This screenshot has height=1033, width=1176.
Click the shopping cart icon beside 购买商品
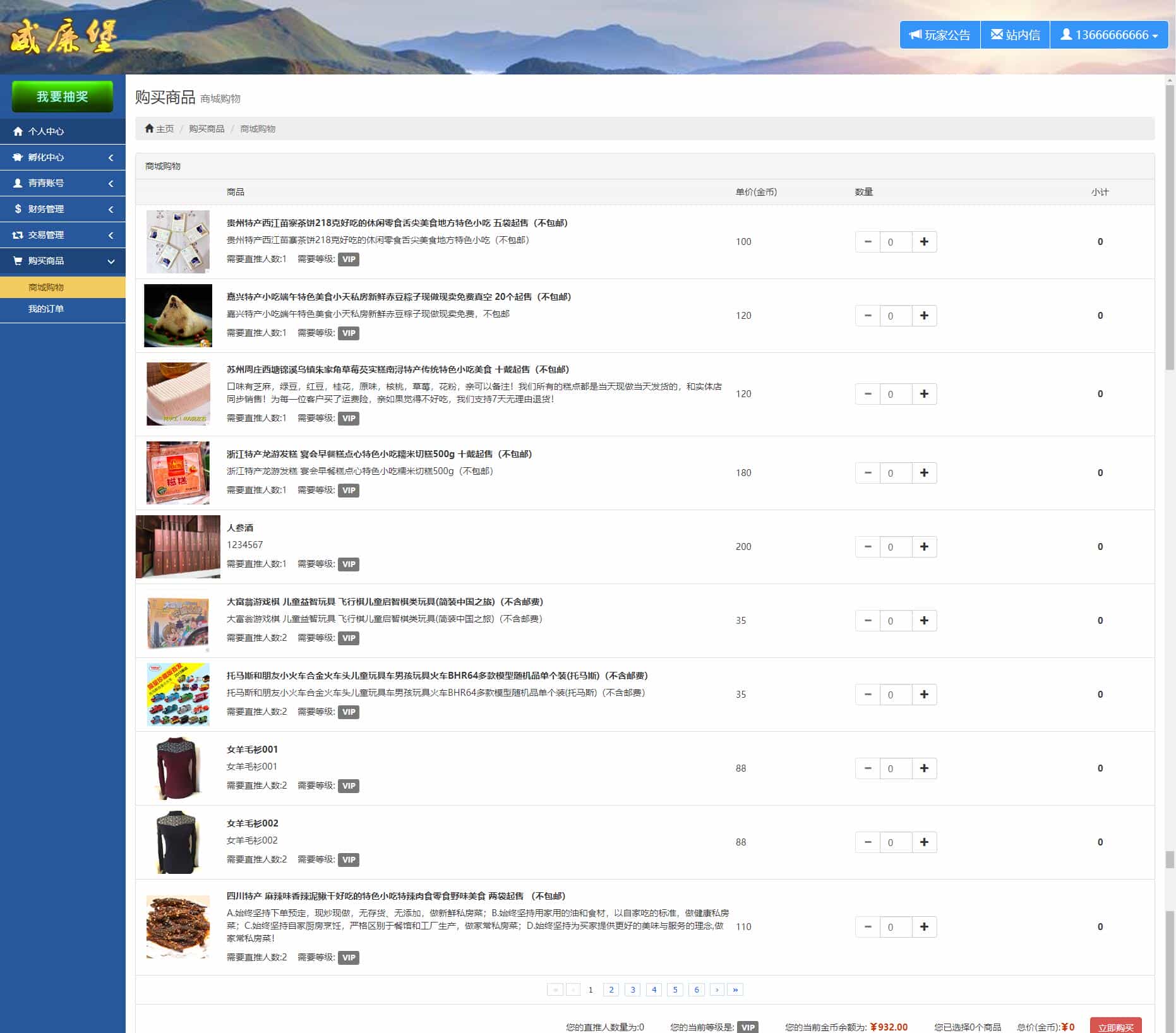click(x=18, y=261)
